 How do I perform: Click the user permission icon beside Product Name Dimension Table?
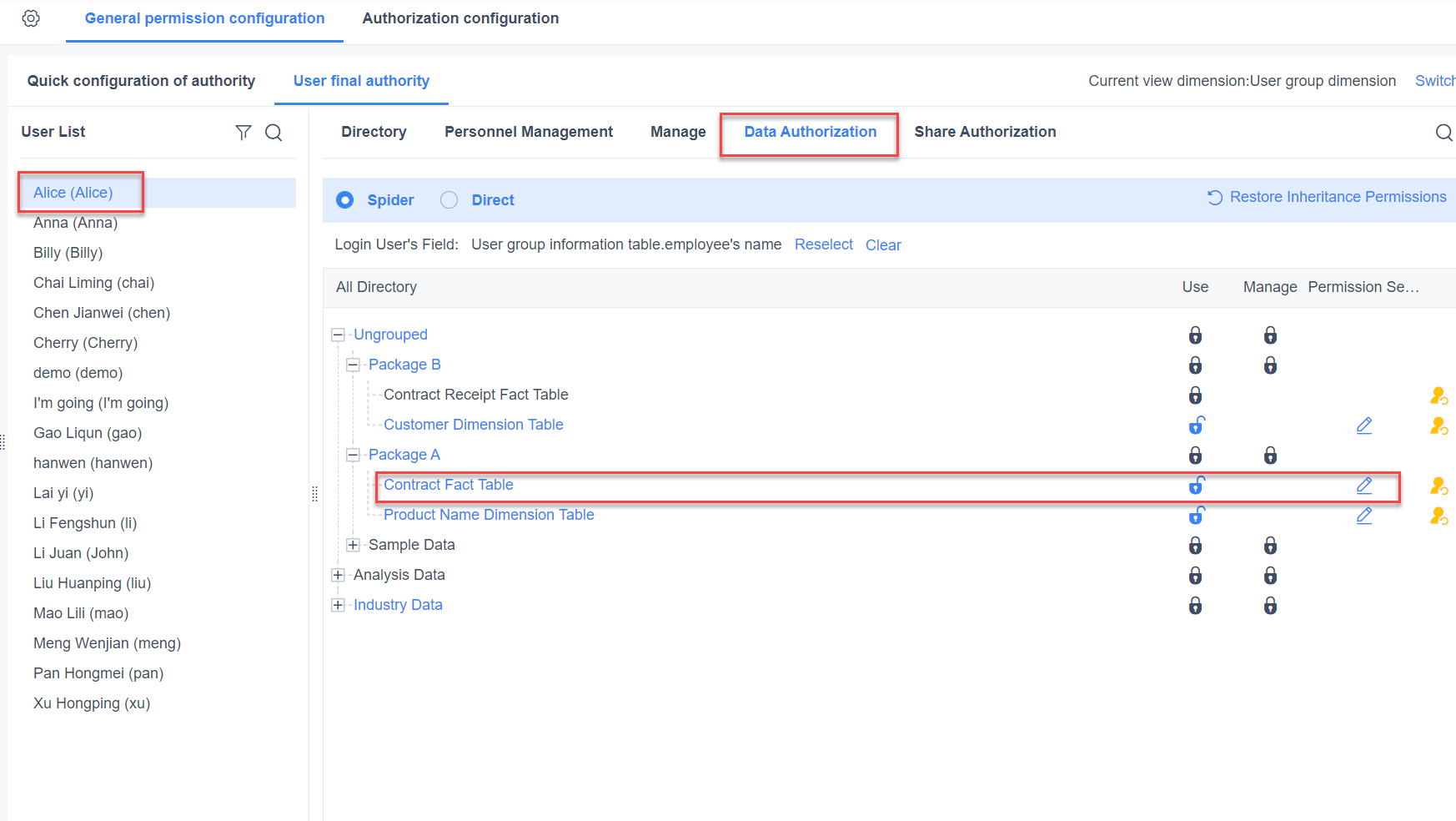point(1438,516)
